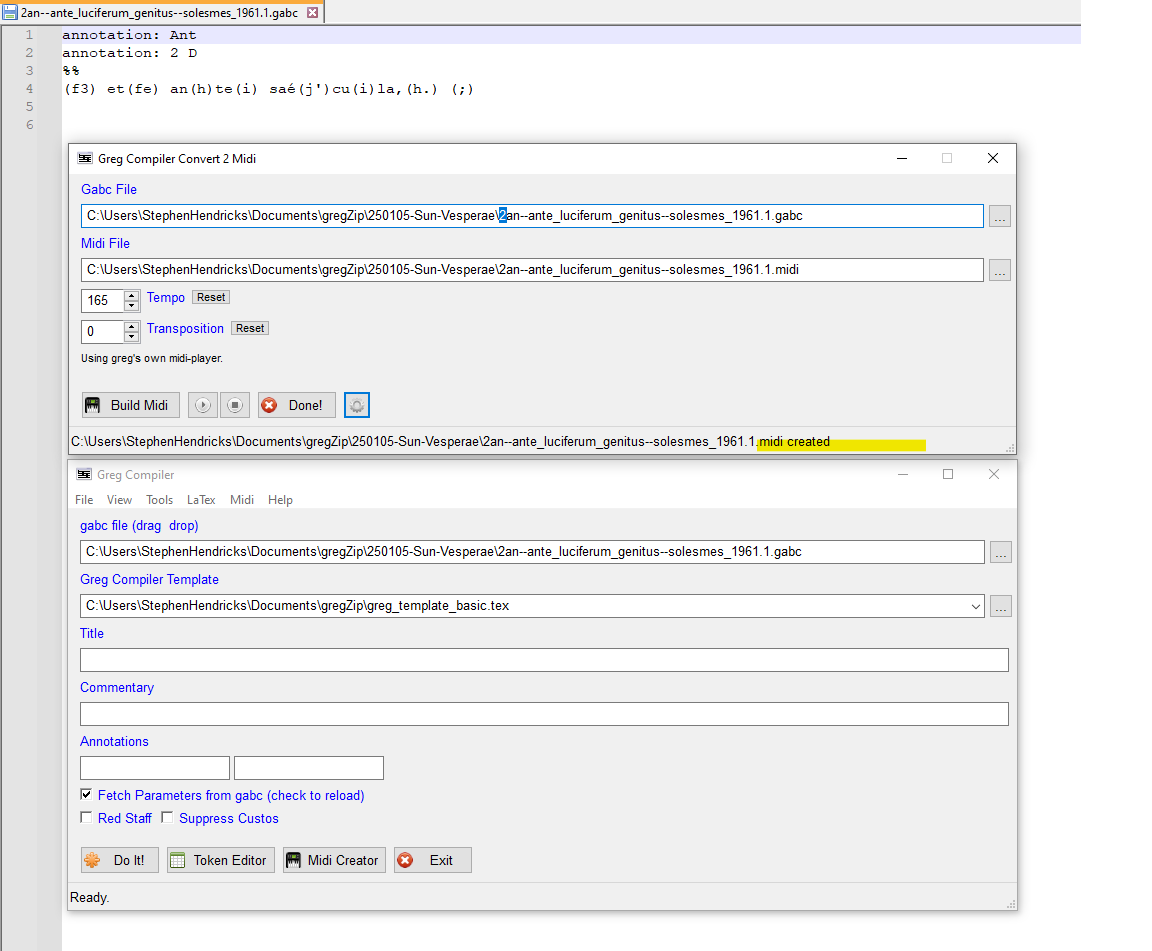Increase the Tempo value

tap(132, 295)
